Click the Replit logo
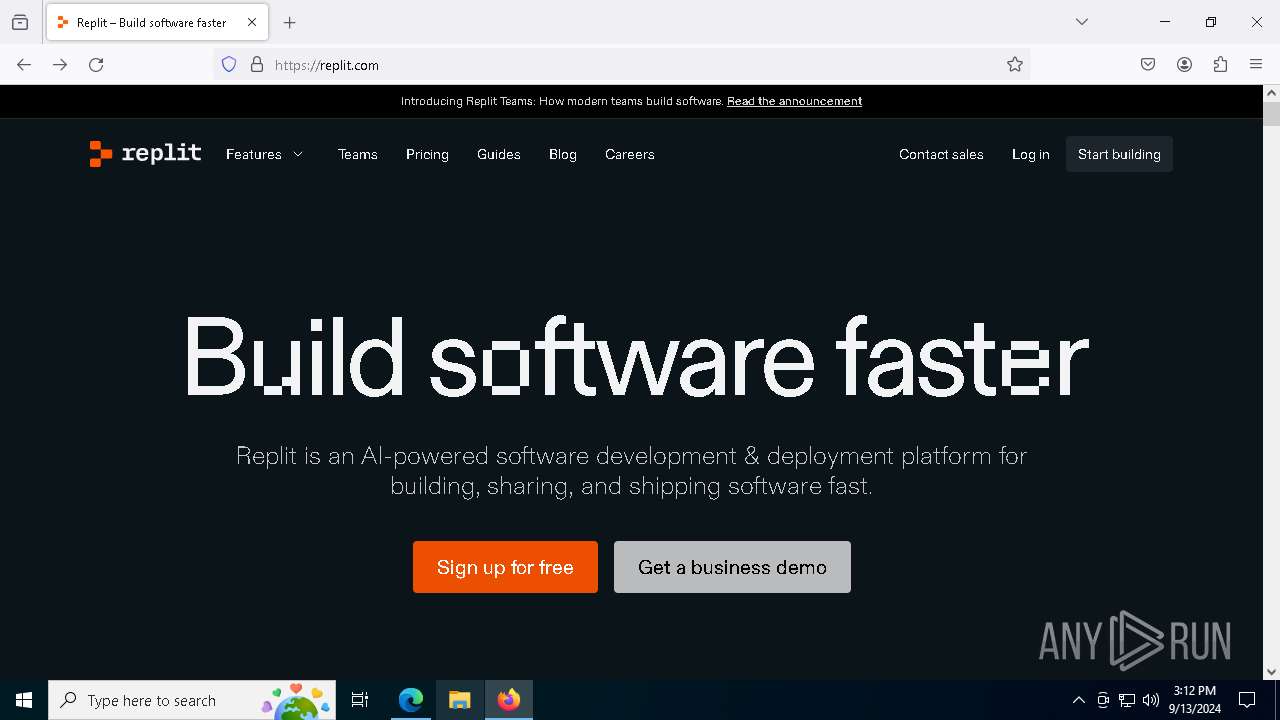This screenshot has width=1280, height=720. coord(145,154)
